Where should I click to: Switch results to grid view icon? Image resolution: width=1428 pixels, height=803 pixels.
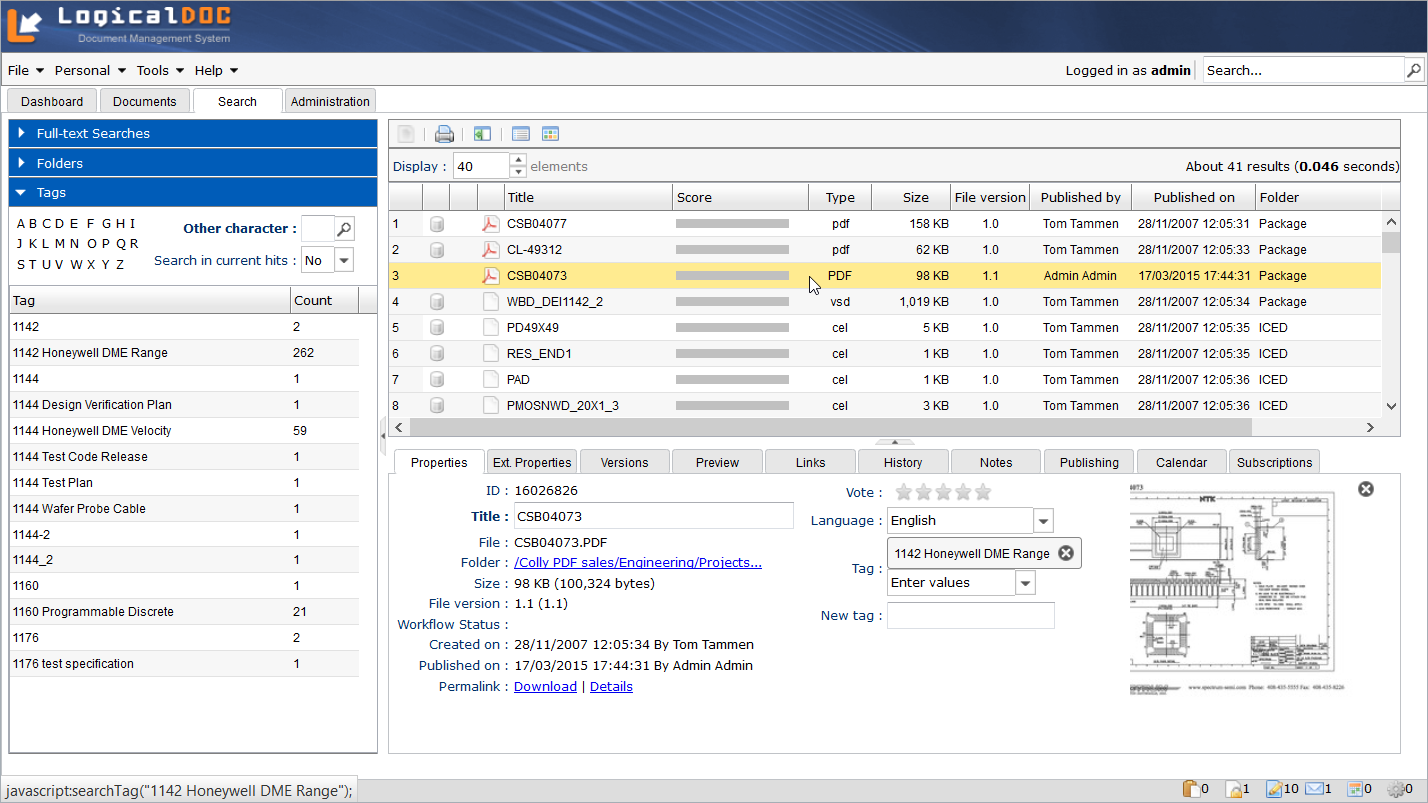point(551,133)
